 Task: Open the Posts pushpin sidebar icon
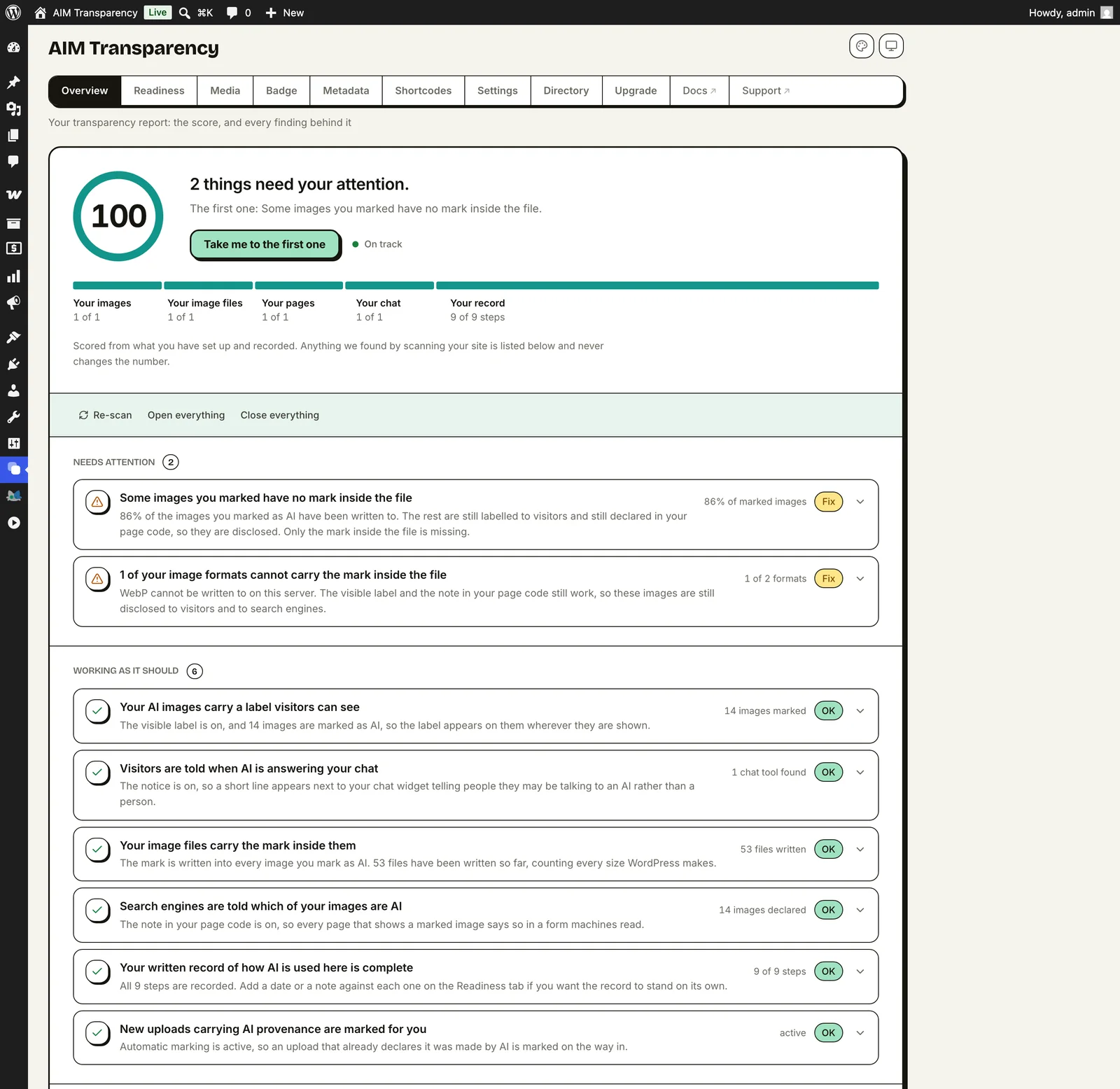(13, 83)
